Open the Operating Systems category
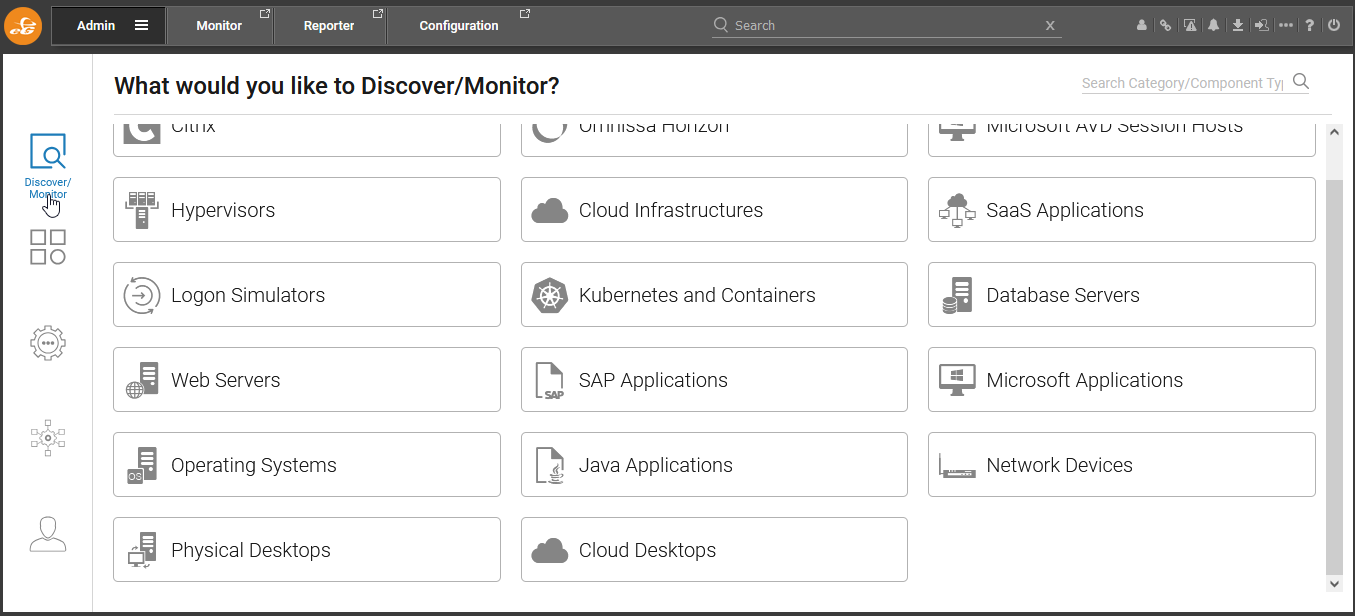Screen dimensions: 1355x616 tap(307, 465)
